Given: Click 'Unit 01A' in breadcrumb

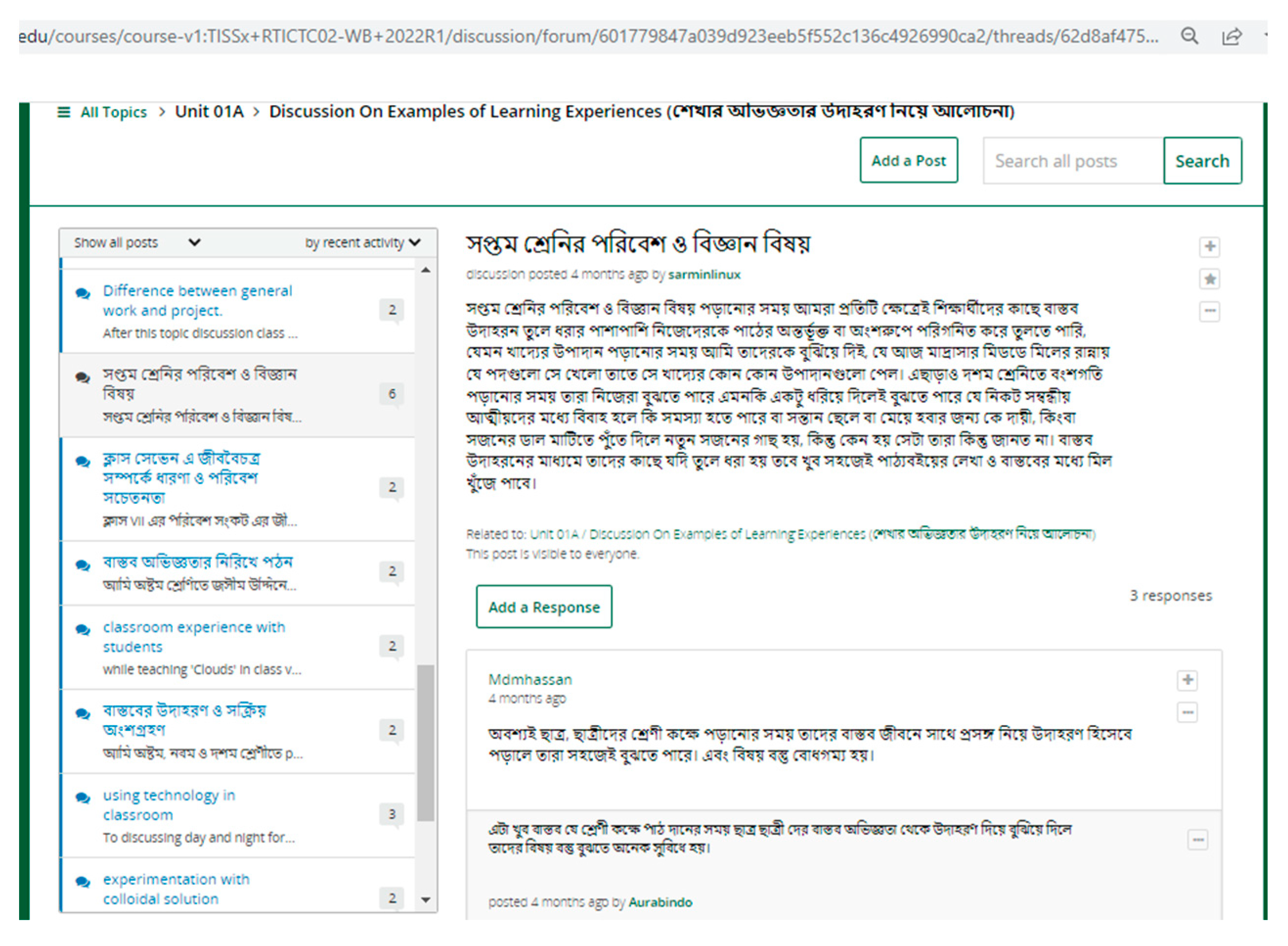Looking at the screenshot, I should click(209, 111).
